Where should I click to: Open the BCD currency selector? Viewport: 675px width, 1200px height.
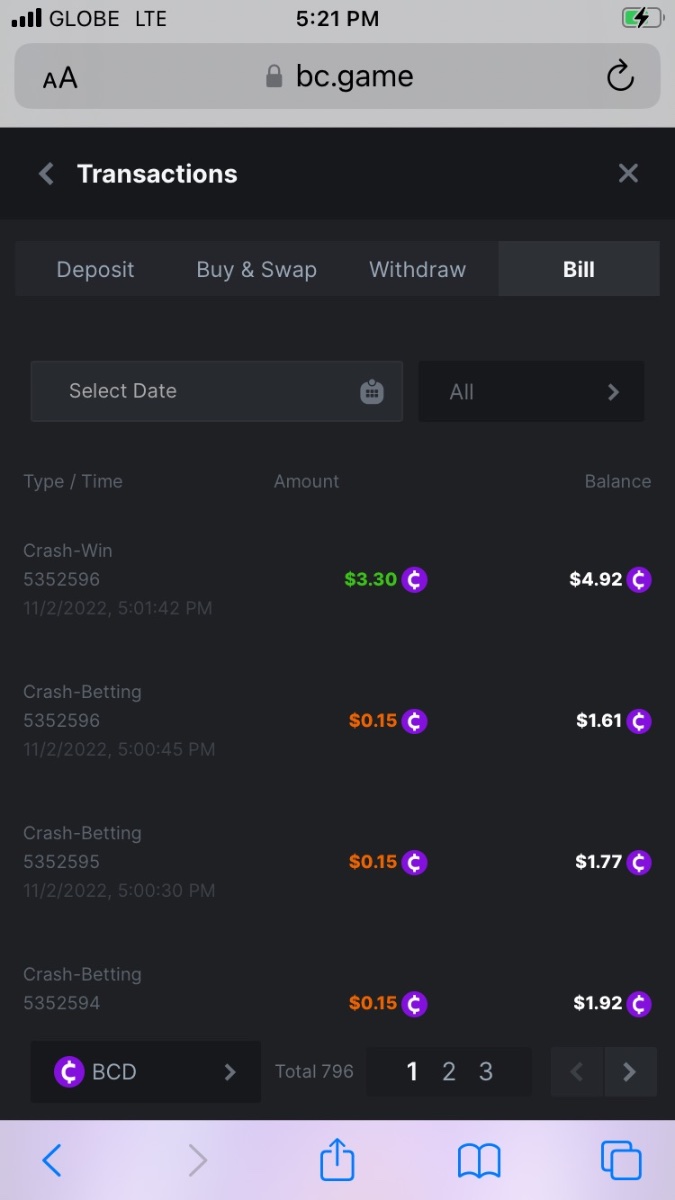point(146,1072)
